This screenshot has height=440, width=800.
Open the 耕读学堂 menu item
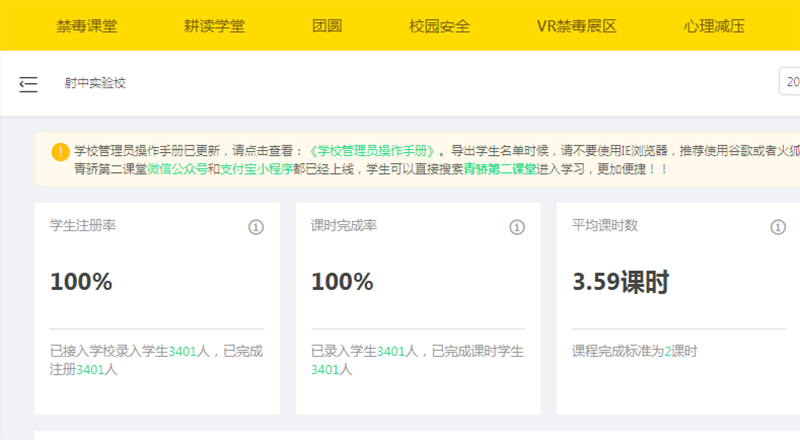(x=214, y=26)
